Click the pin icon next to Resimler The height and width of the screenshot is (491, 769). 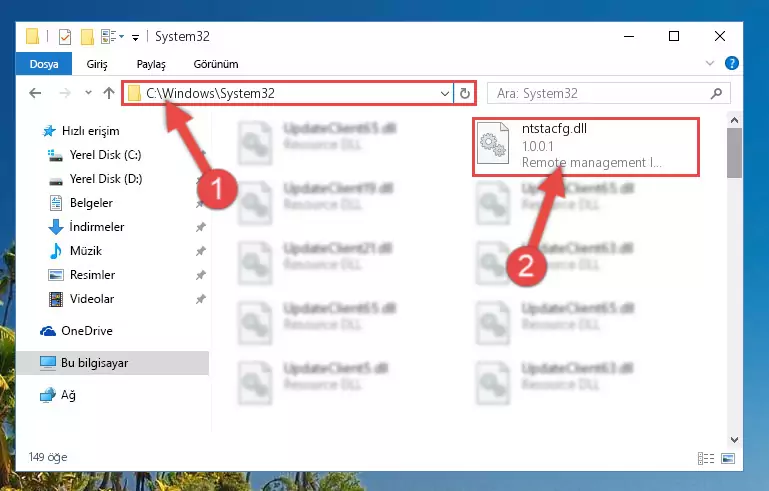click(x=201, y=275)
